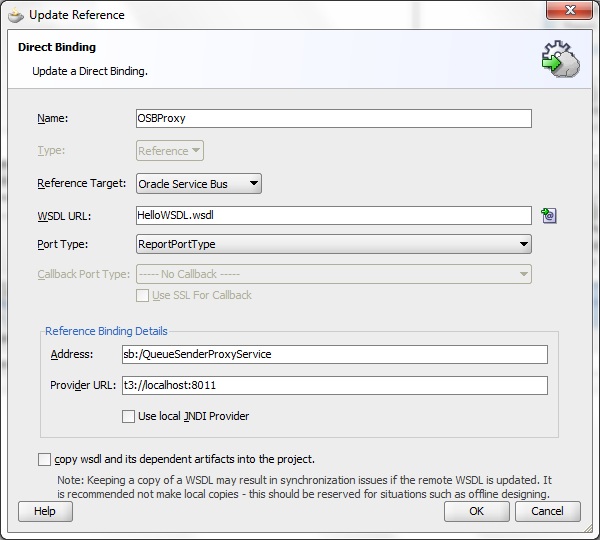Edit the Provider URL t3://localhost:8011 field
Screen dimensions: 600x540
click(335, 385)
